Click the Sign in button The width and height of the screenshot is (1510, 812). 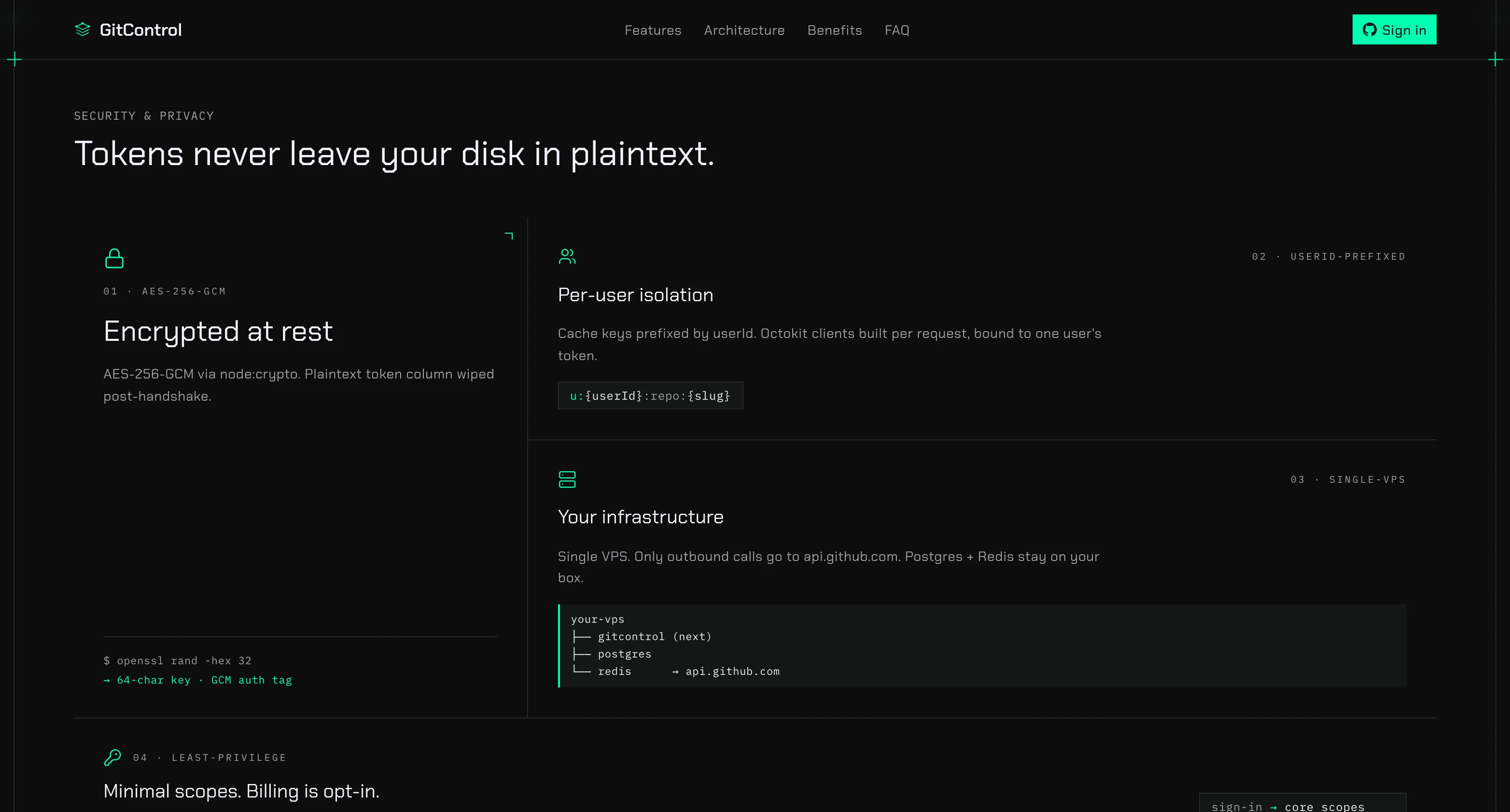coord(1394,29)
